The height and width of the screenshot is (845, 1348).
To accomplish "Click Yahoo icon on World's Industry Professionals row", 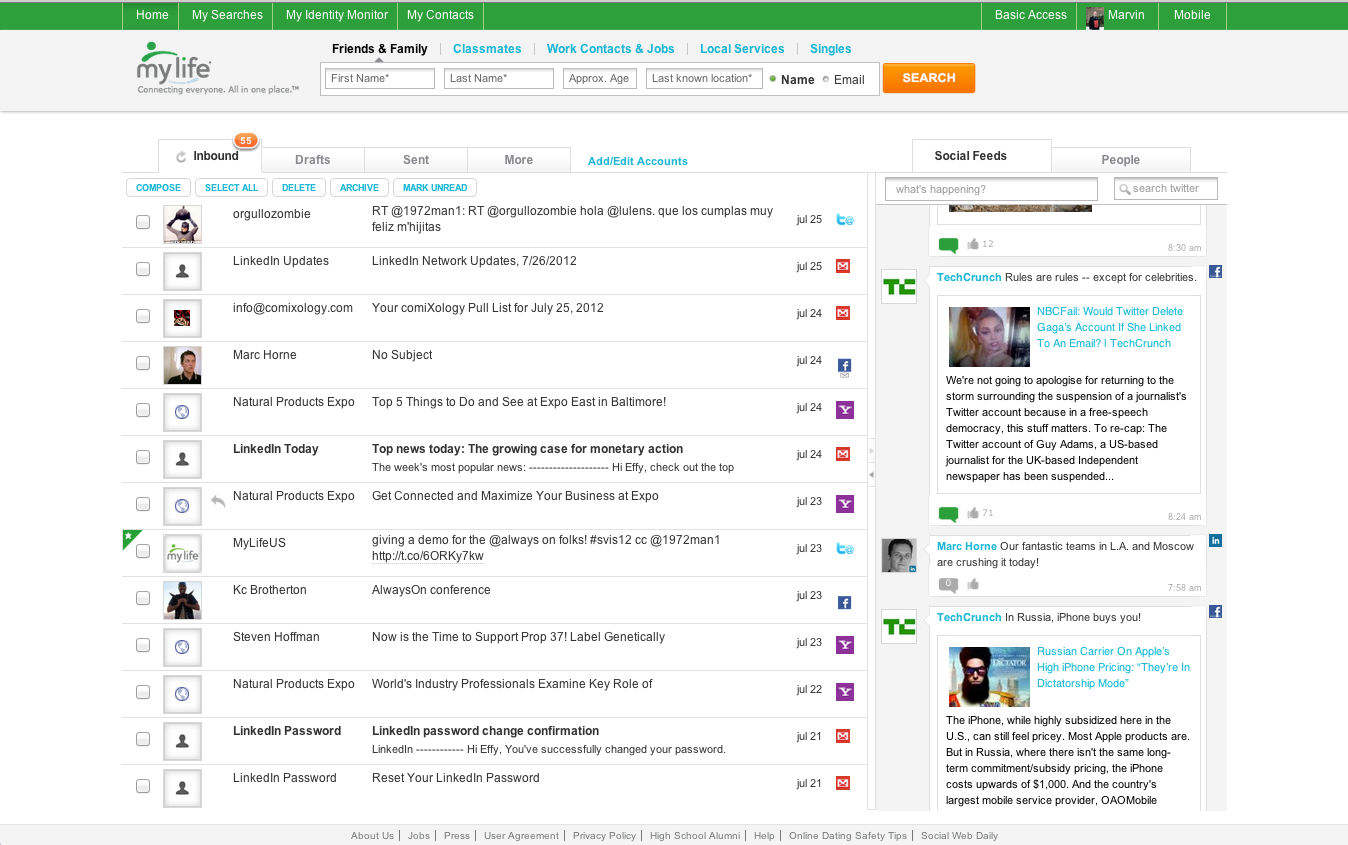I will pos(844,692).
